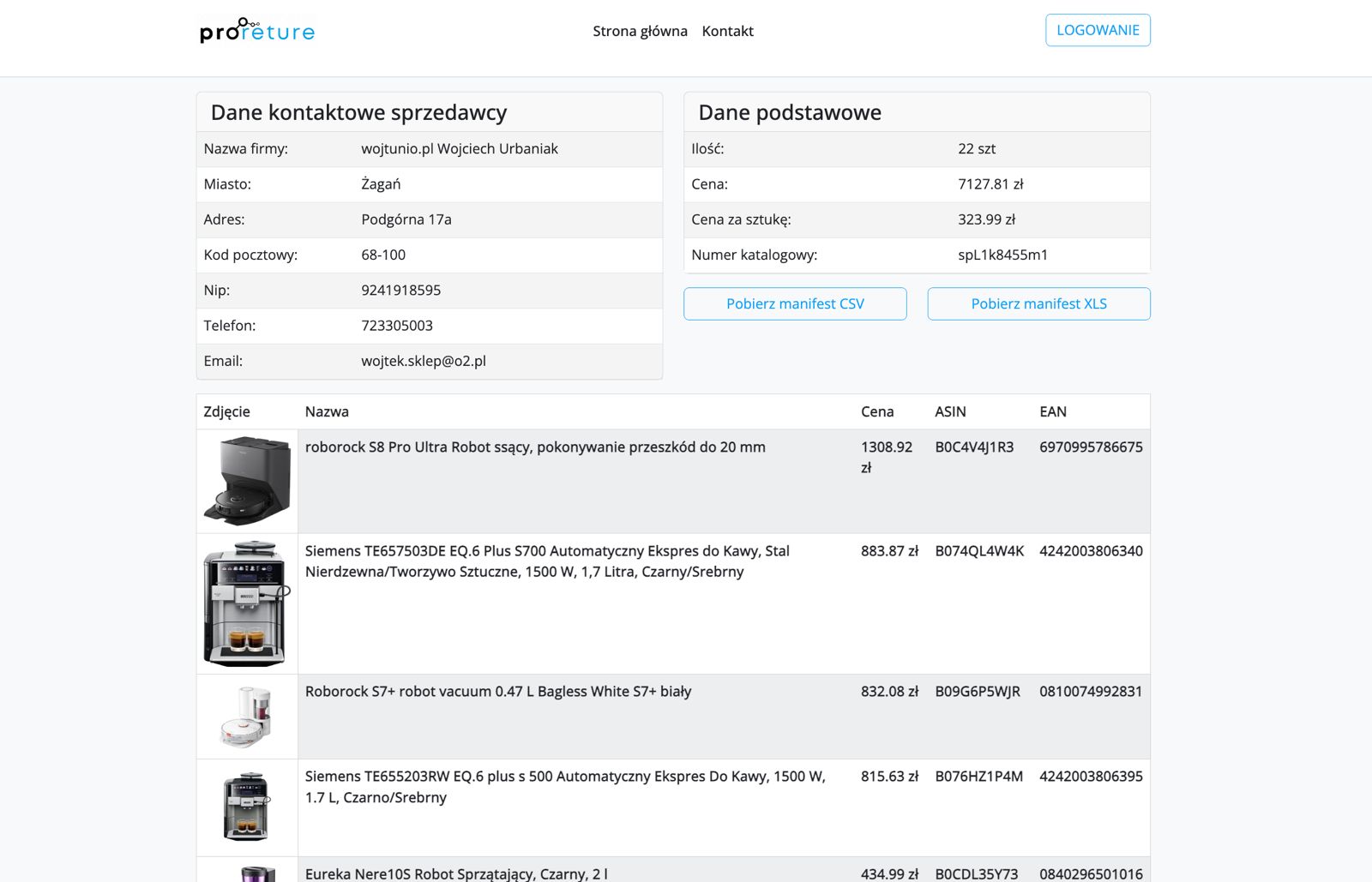Click the LOGOWANIE button
This screenshot has width=1372, height=882.
pos(1098,30)
